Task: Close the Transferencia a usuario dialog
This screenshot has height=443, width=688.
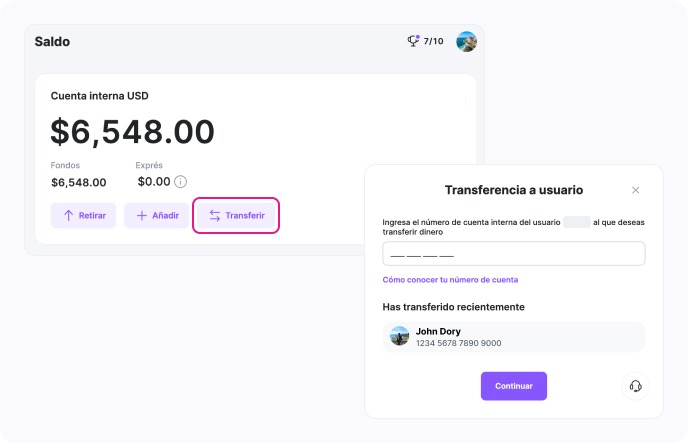Action: (x=635, y=190)
